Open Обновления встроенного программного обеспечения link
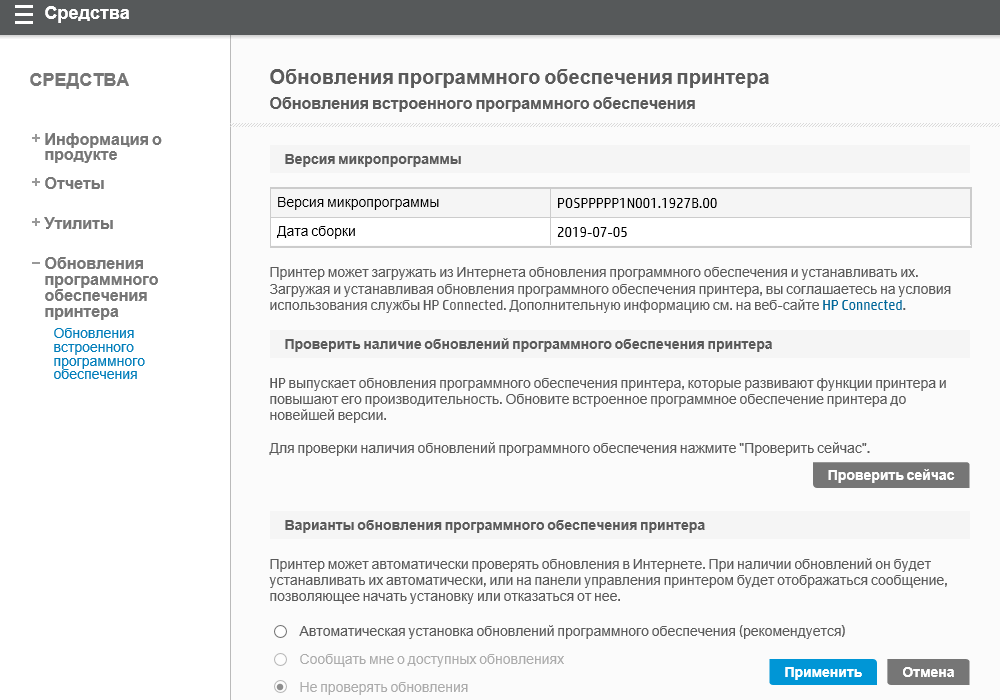The height and width of the screenshot is (700, 1000). point(98,354)
